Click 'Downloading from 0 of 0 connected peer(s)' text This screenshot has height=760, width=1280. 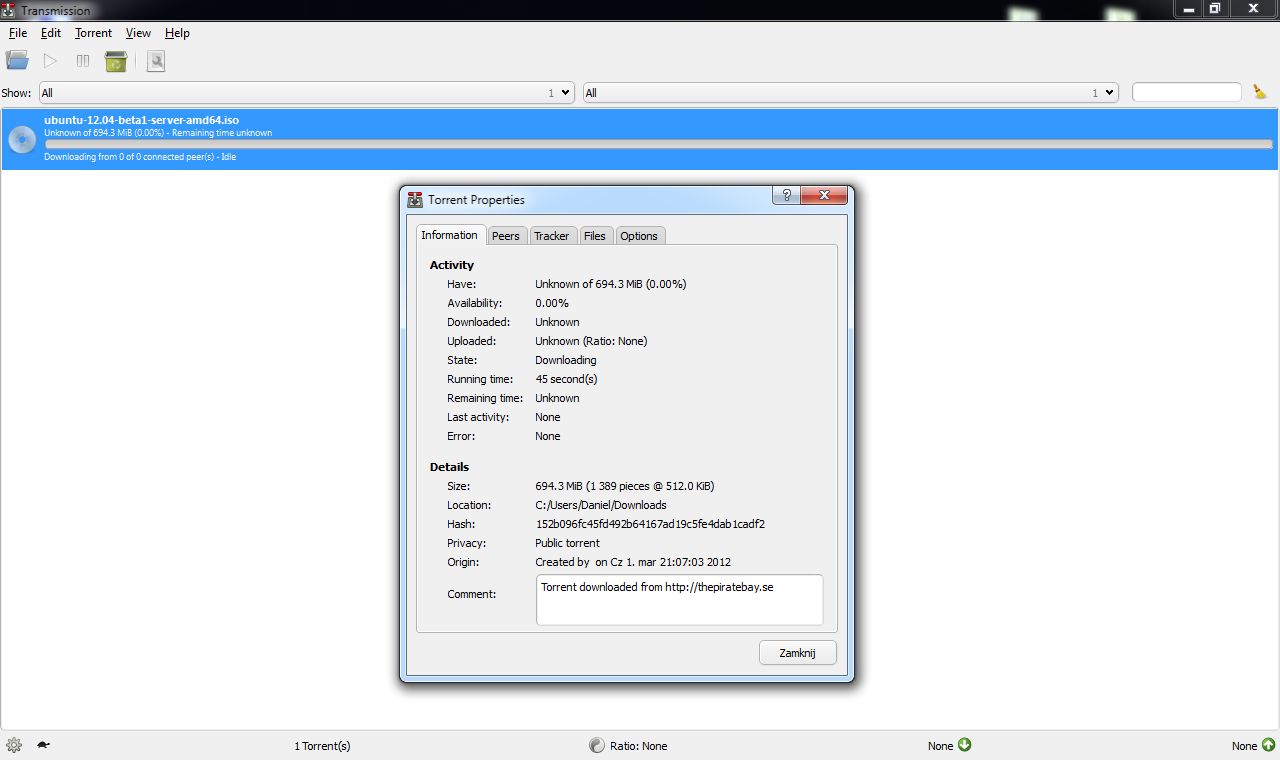coord(140,157)
